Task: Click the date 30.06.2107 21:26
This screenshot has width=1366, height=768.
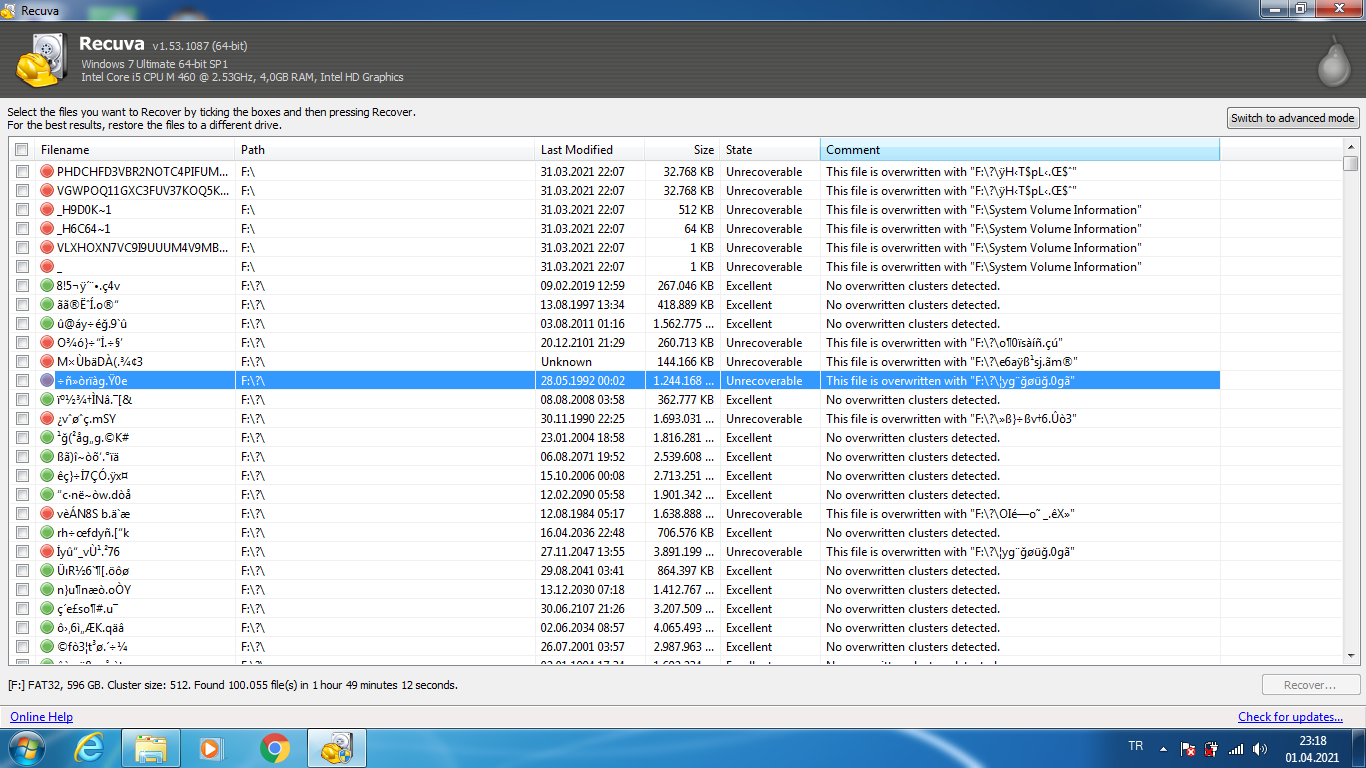Action: pyautogui.click(x=582, y=609)
